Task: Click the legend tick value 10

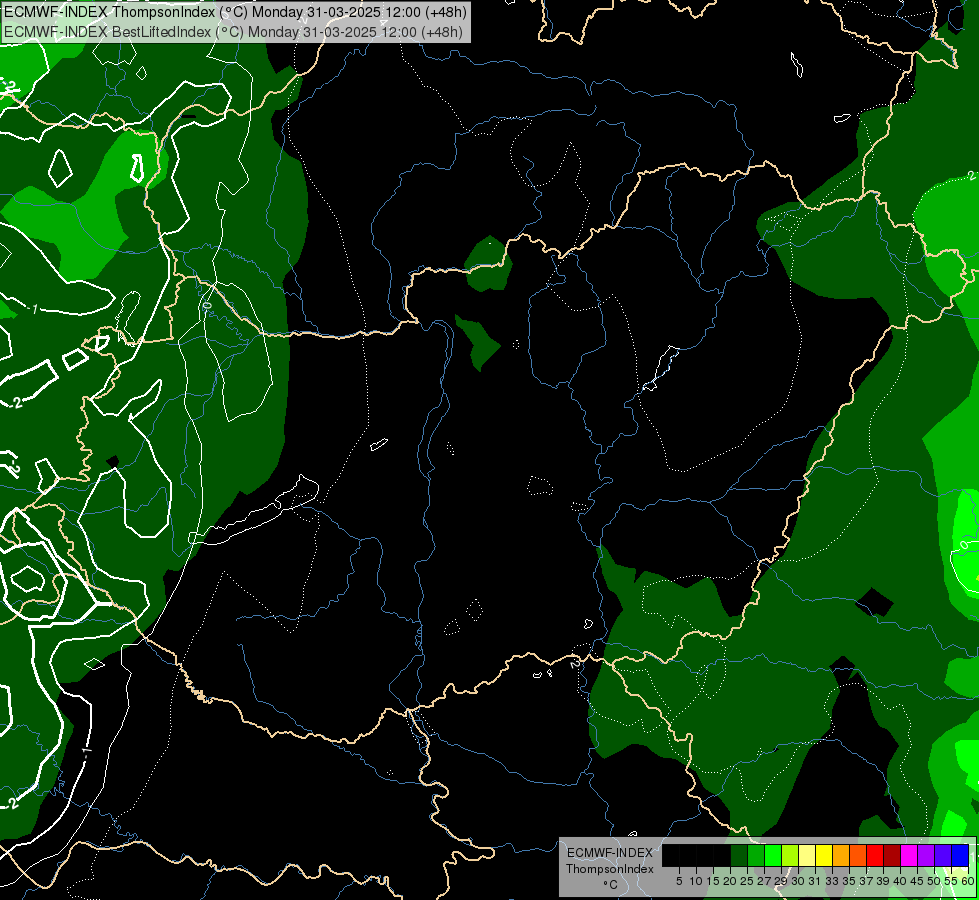Action: point(696,881)
